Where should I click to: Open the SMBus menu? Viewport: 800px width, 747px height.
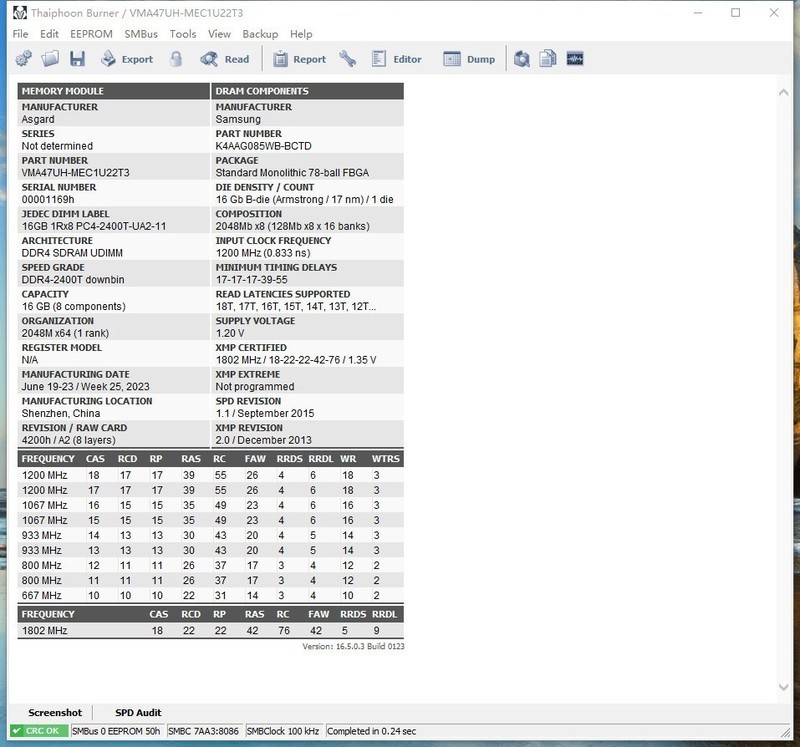point(141,34)
